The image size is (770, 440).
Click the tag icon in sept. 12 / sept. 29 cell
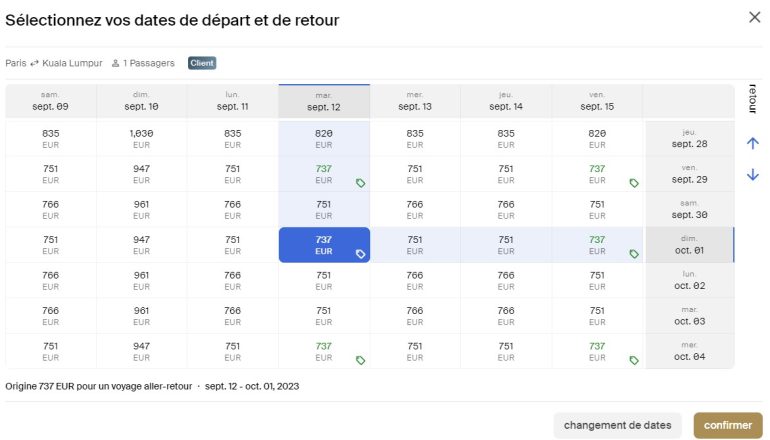(x=360, y=183)
